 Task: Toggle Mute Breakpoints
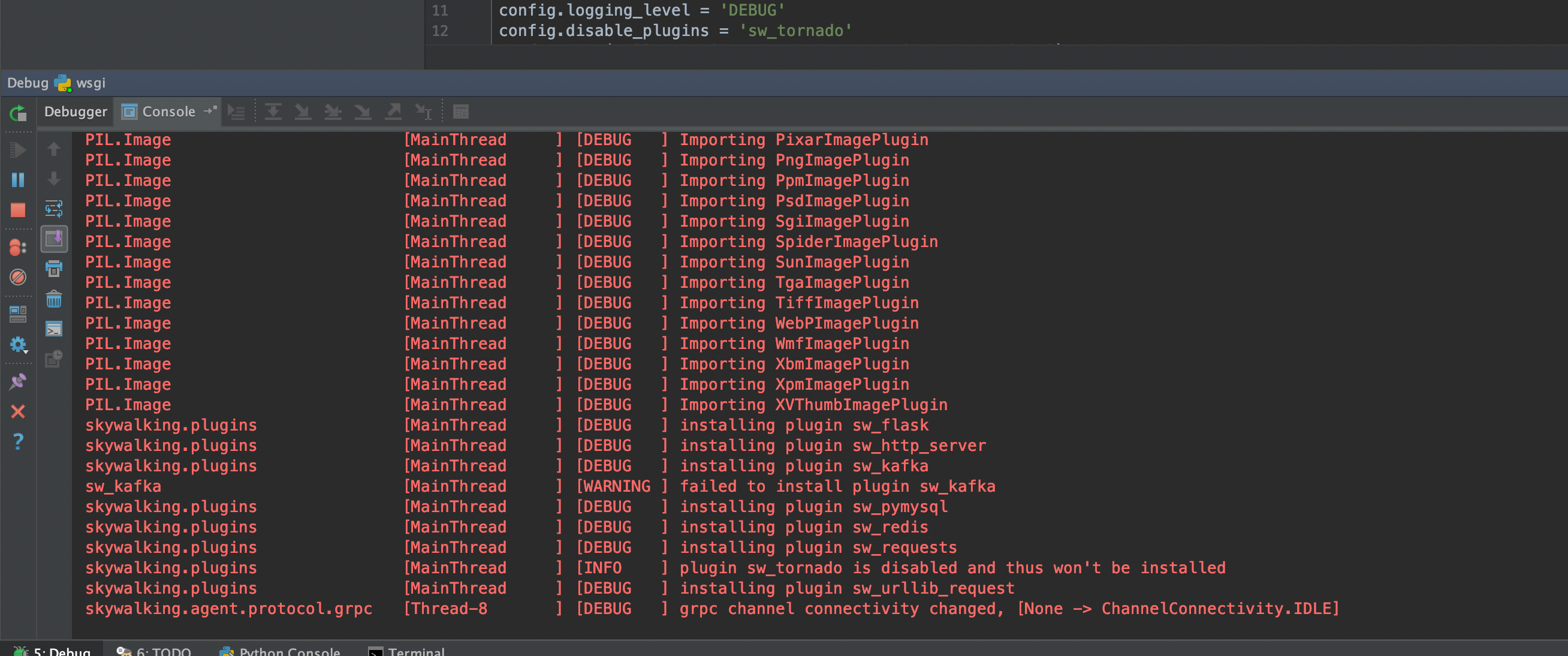18,278
